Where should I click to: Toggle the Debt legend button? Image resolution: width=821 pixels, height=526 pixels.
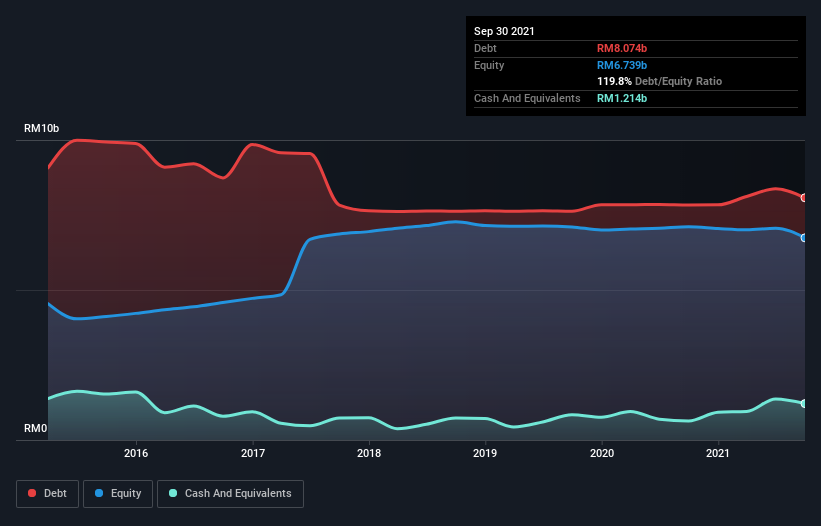(x=47, y=494)
